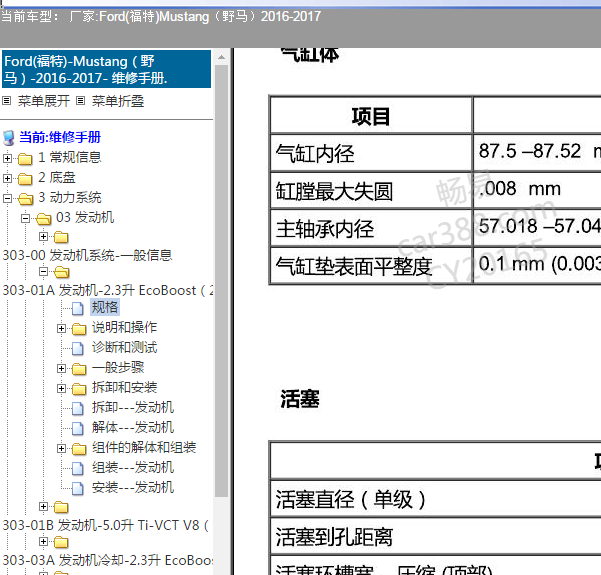Click the 菜单展开 expand-all icon
This screenshot has width=601, height=575.
point(6,101)
